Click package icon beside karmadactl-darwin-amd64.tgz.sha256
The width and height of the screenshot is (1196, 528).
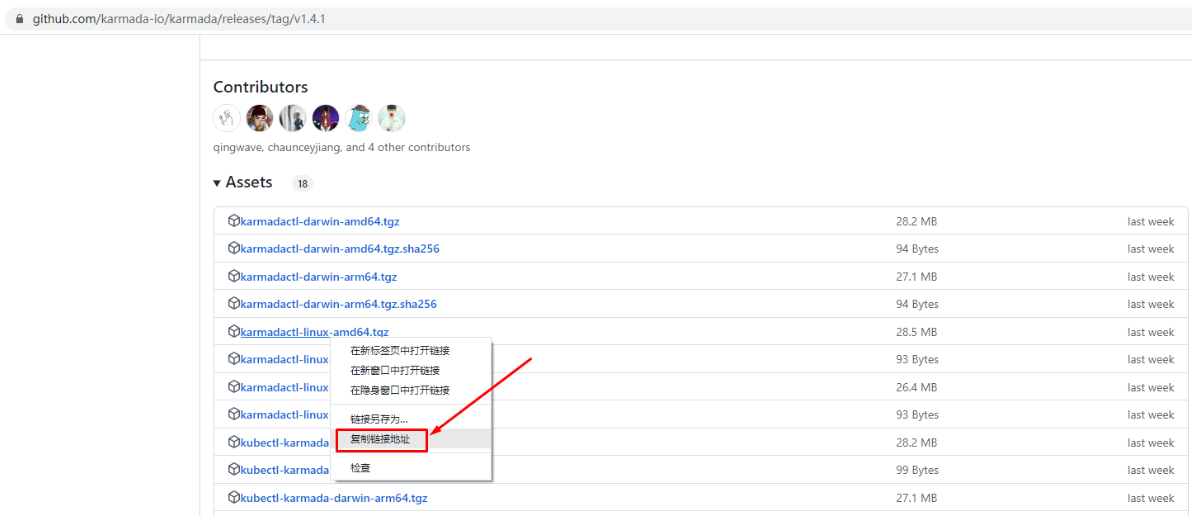coord(233,249)
